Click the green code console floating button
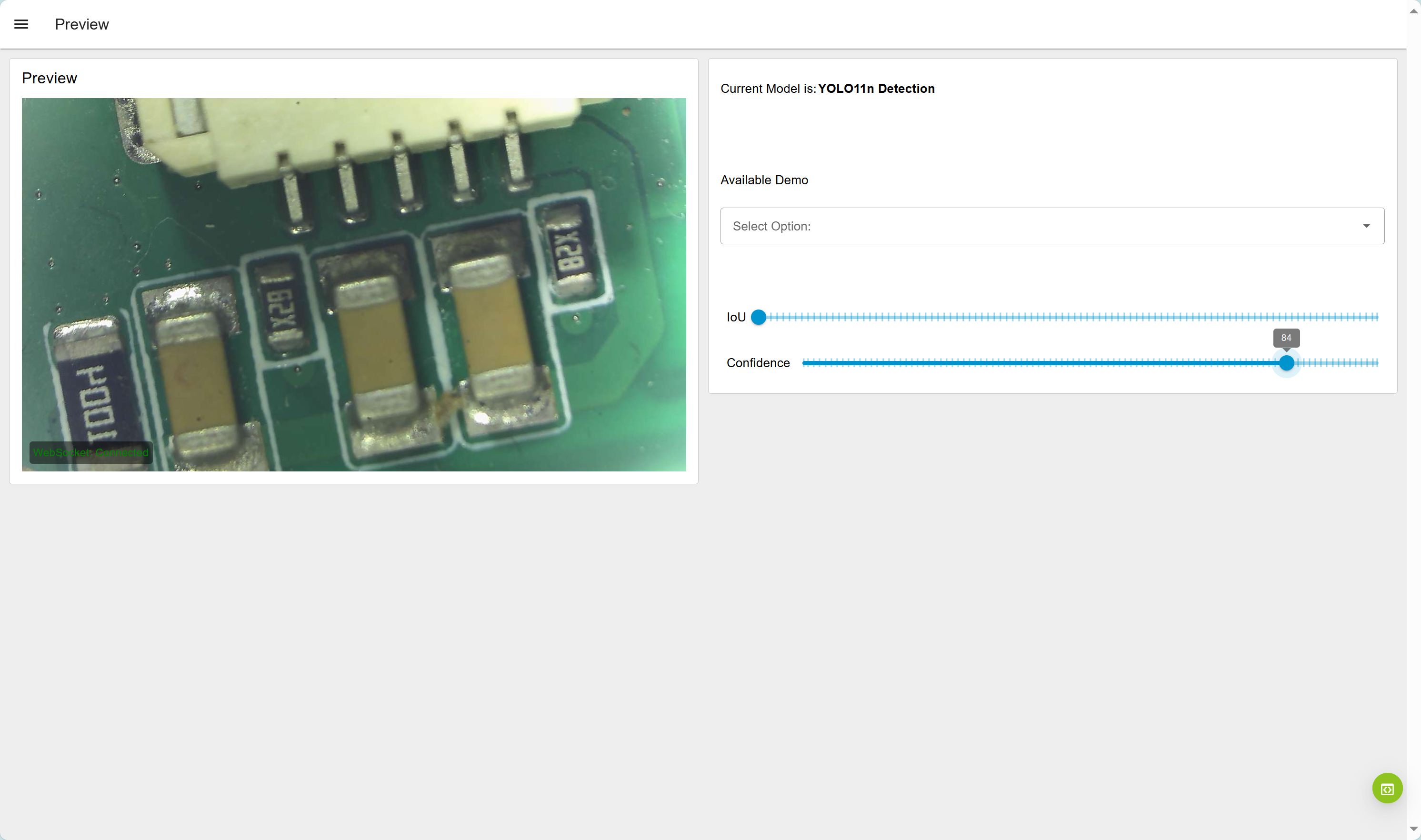 point(1387,788)
